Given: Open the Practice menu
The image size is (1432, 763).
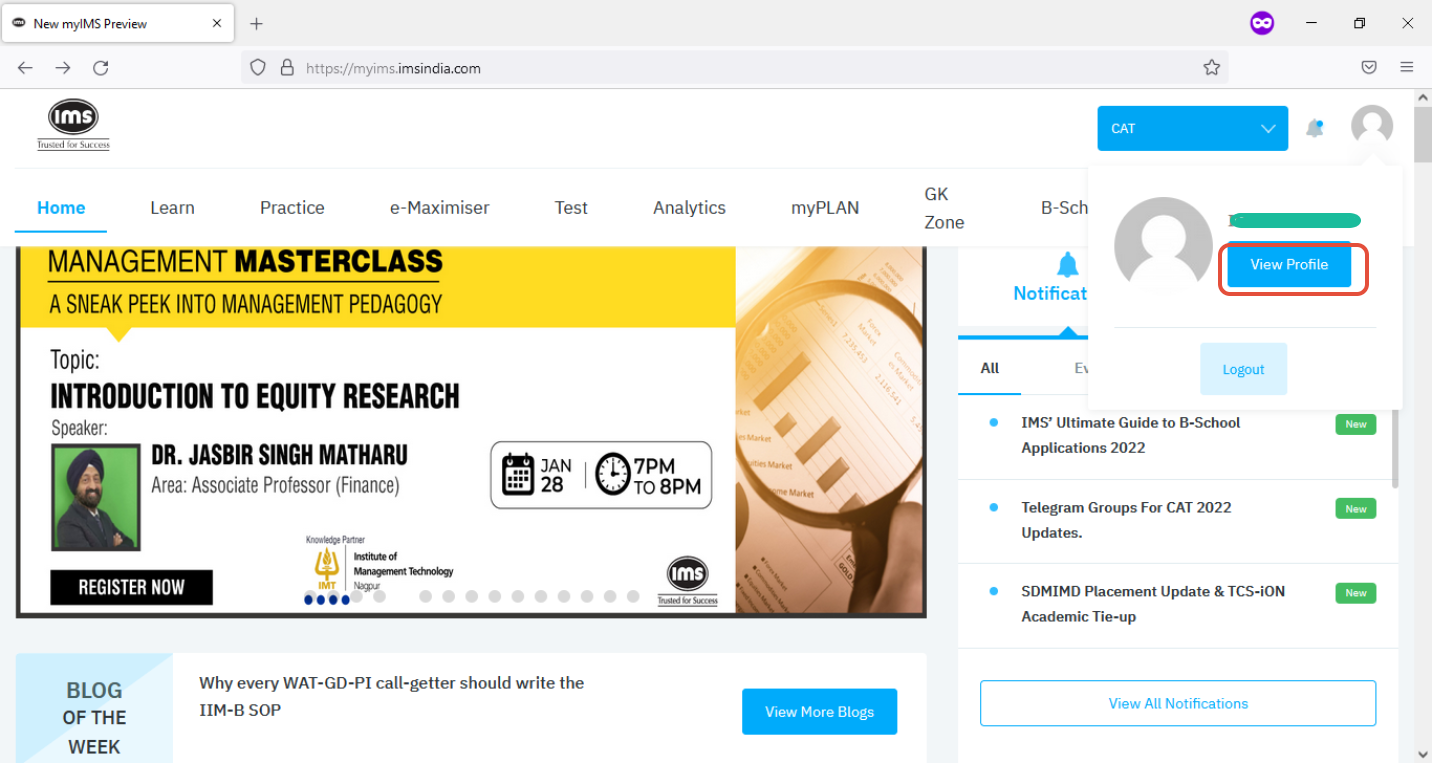Looking at the screenshot, I should (x=292, y=207).
